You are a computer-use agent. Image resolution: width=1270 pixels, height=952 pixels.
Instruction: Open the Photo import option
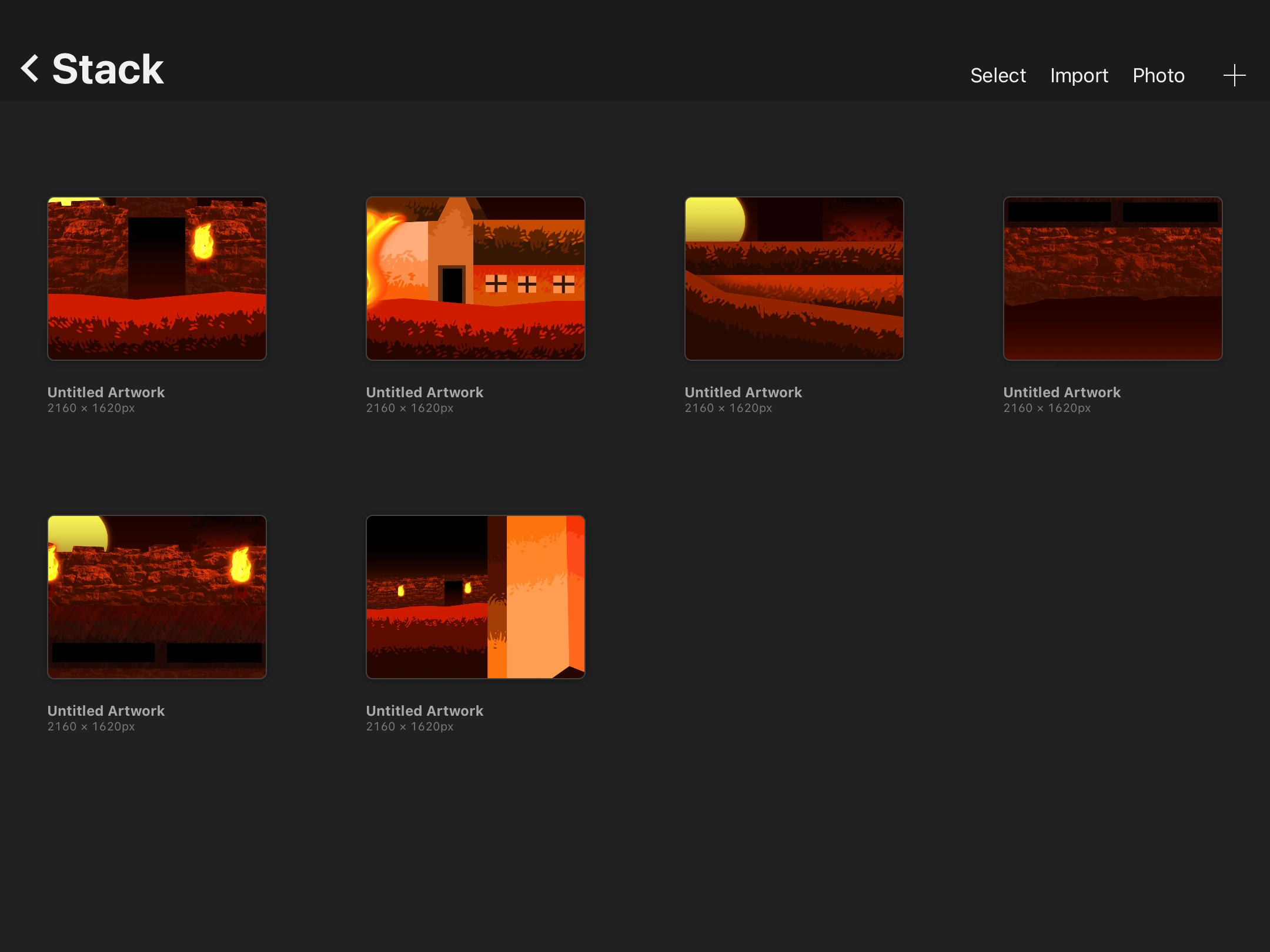tap(1158, 75)
